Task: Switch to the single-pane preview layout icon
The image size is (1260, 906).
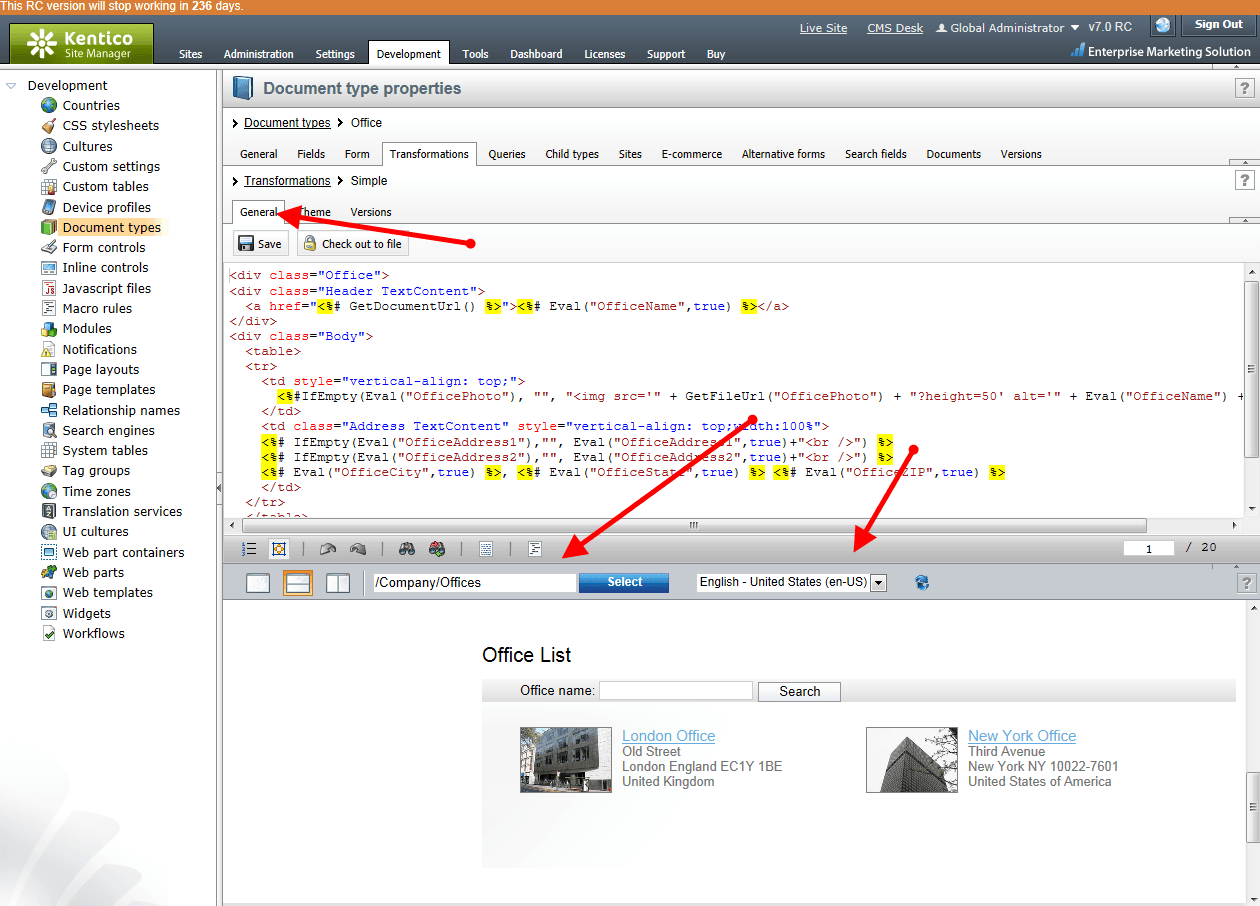Action: [258, 582]
